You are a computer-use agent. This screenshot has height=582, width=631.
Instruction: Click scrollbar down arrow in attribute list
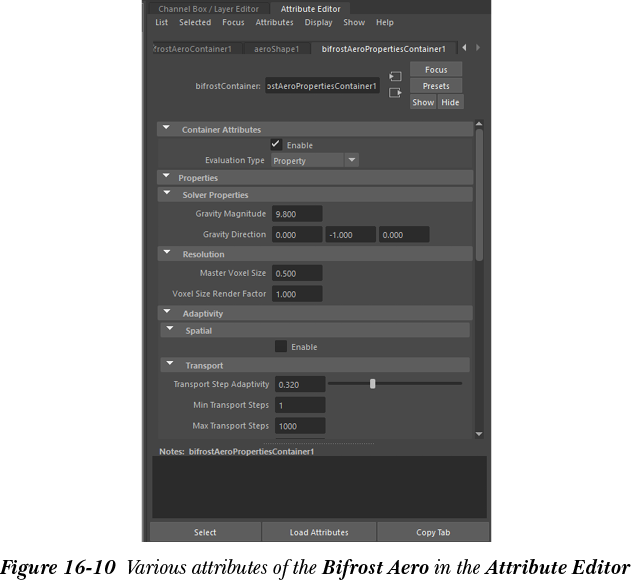pyautogui.click(x=479, y=433)
